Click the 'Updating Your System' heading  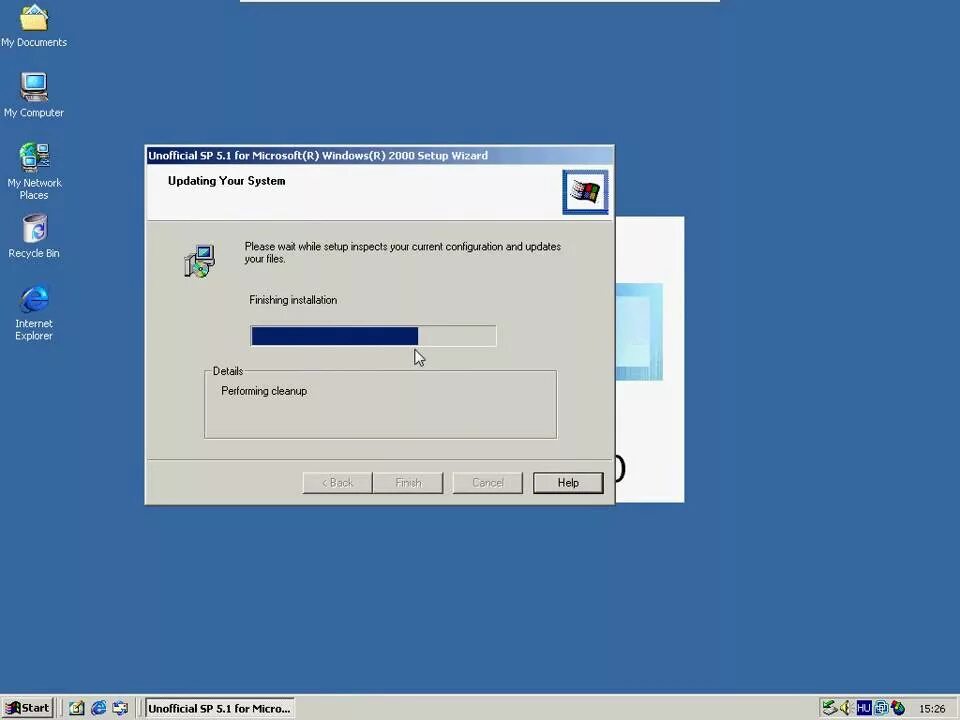coord(227,181)
